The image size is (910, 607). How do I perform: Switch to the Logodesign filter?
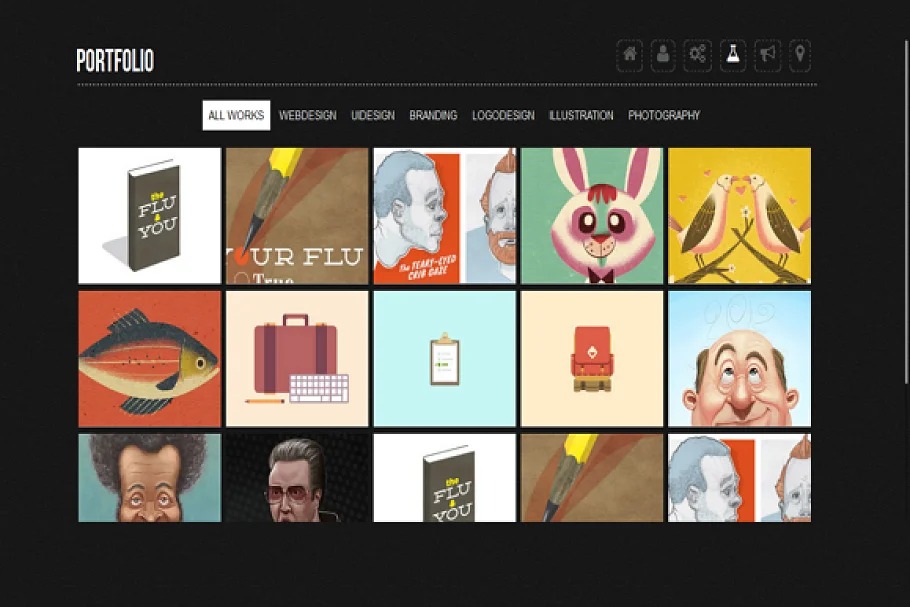pyautogui.click(x=503, y=115)
